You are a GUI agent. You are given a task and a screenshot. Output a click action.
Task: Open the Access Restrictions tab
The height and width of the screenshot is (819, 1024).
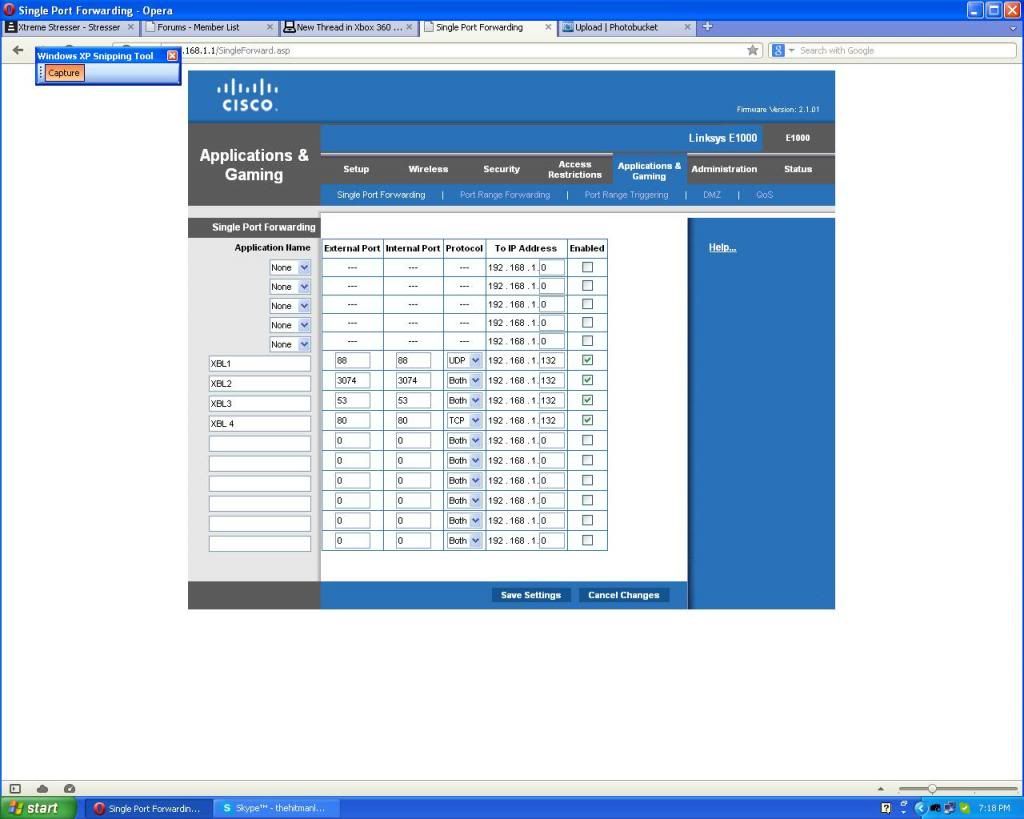click(575, 169)
